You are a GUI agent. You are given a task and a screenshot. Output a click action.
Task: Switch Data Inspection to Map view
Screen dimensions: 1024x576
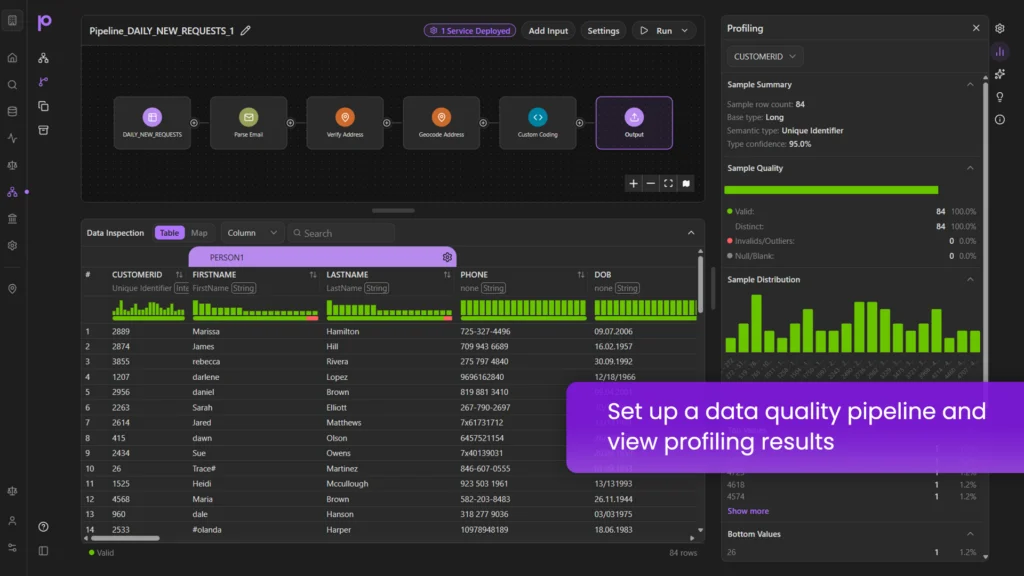(x=199, y=233)
